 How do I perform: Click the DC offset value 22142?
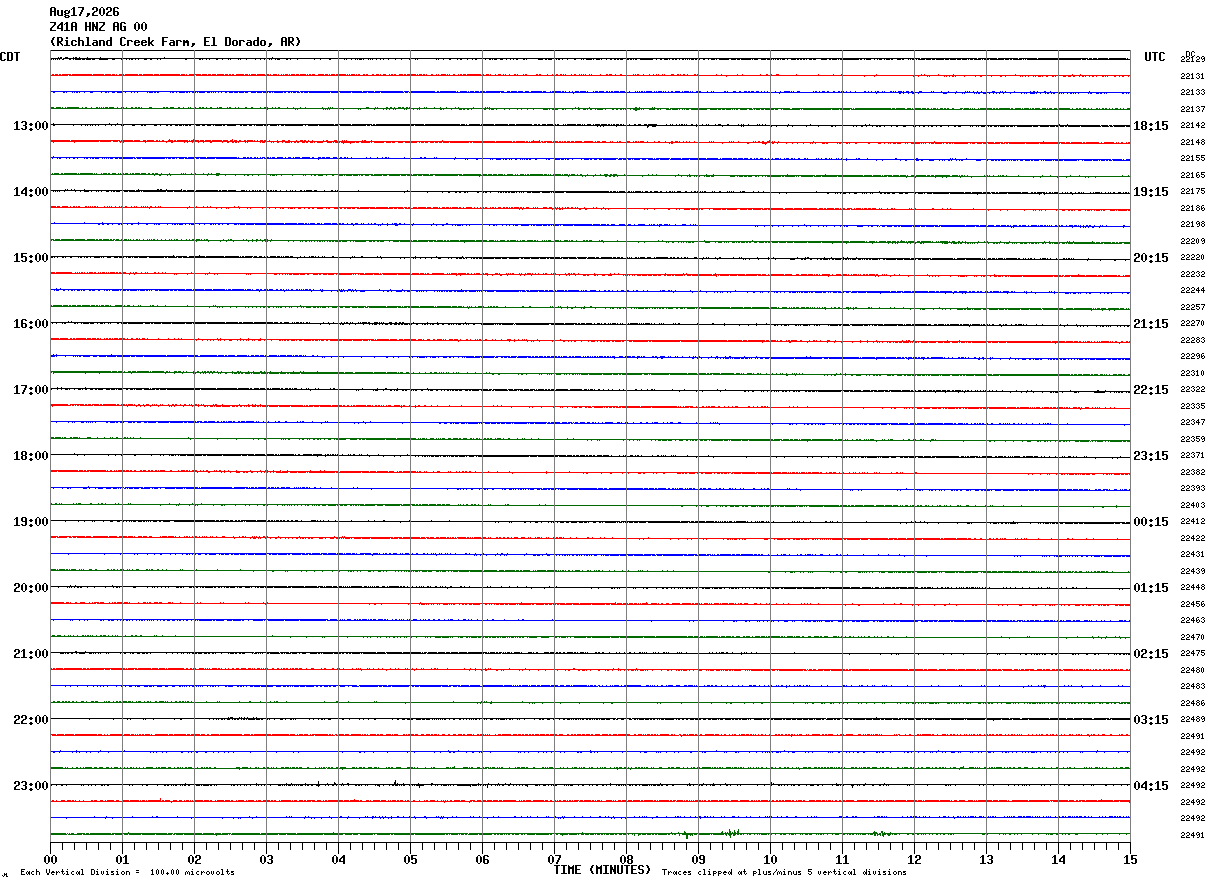1193,126
